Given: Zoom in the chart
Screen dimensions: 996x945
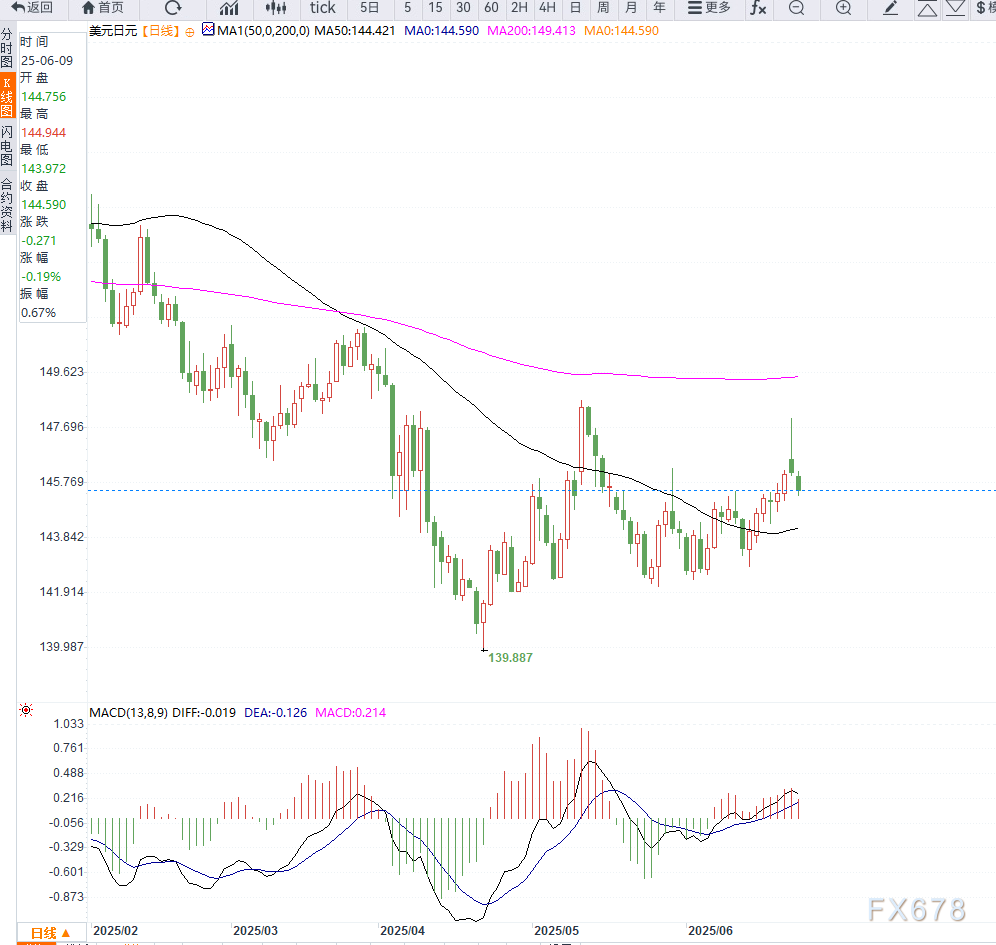Looking at the screenshot, I should 843,8.
